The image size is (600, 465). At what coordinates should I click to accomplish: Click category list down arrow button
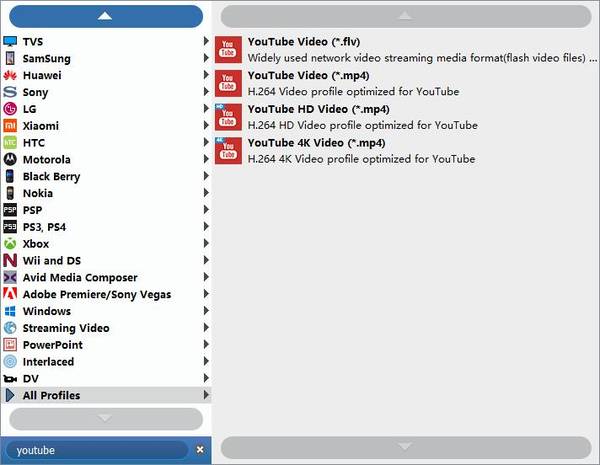[106, 419]
